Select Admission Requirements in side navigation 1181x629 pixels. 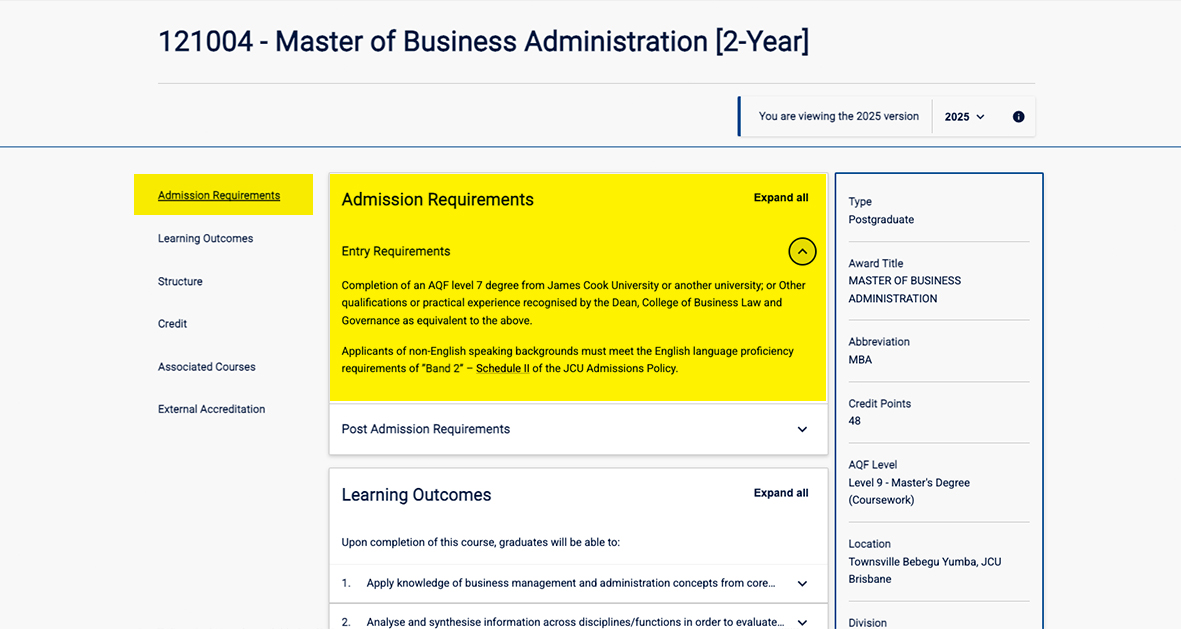pyautogui.click(x=219, y=195)
